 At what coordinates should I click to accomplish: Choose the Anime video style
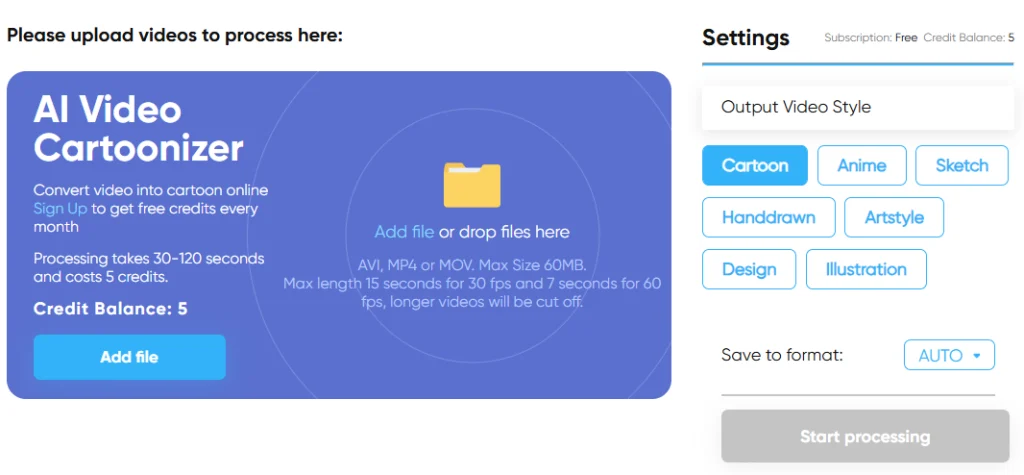coord(861,166)
